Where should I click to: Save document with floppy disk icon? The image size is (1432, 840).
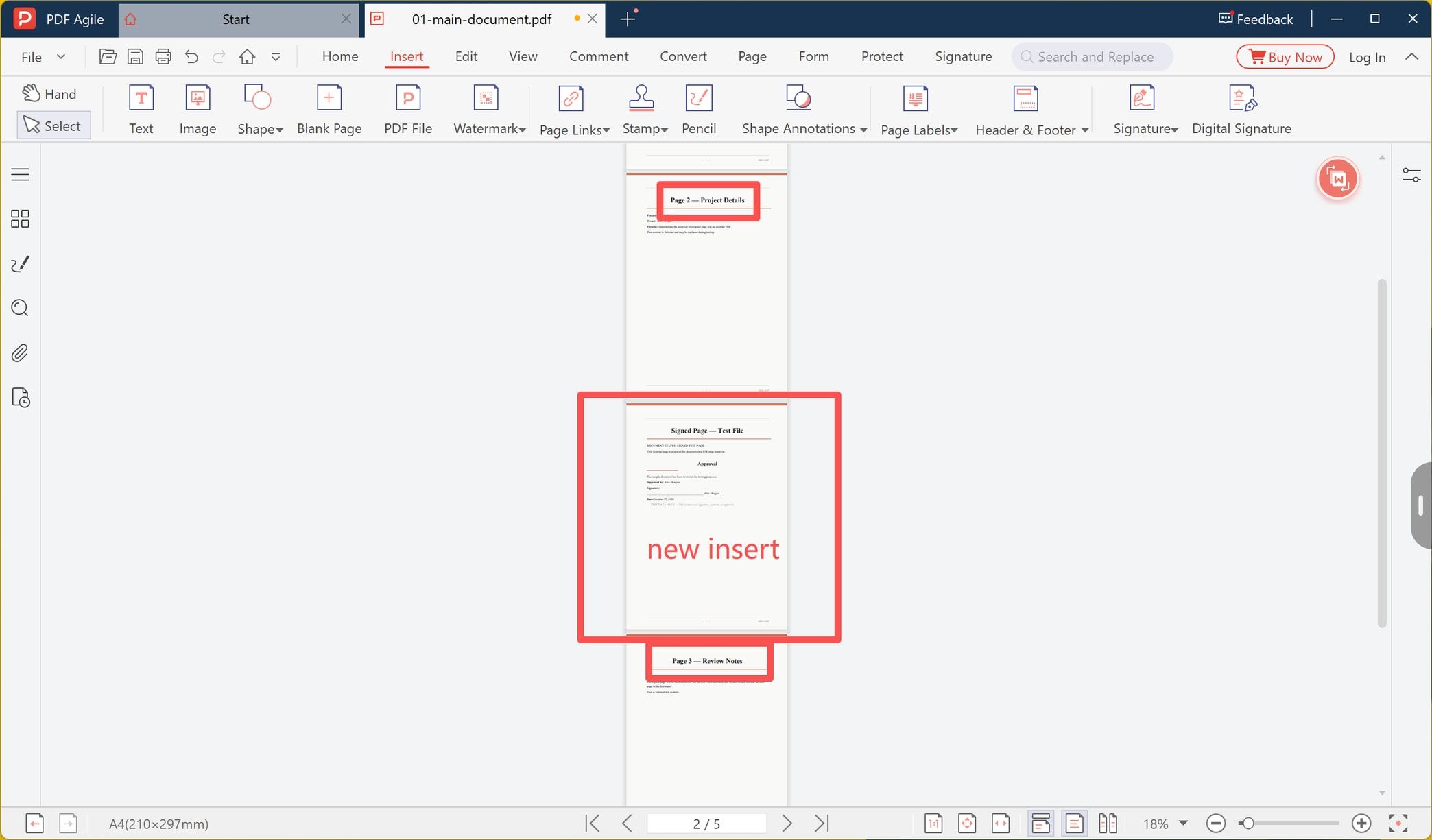click(136, 57)
